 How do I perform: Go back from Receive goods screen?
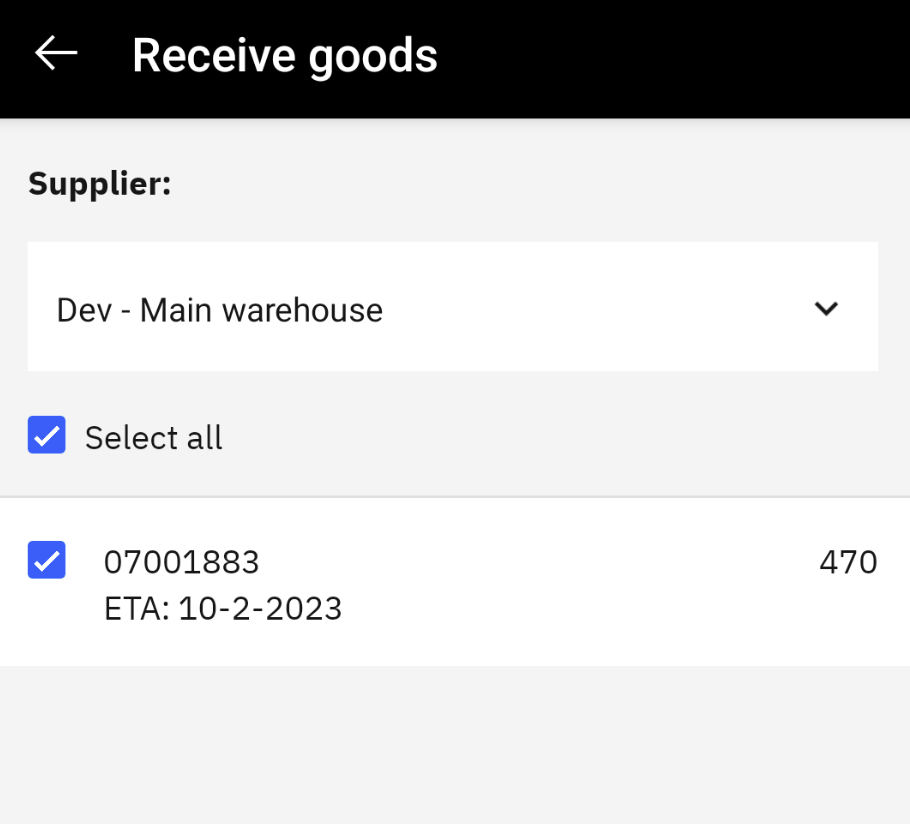click(x=56, y=54)
